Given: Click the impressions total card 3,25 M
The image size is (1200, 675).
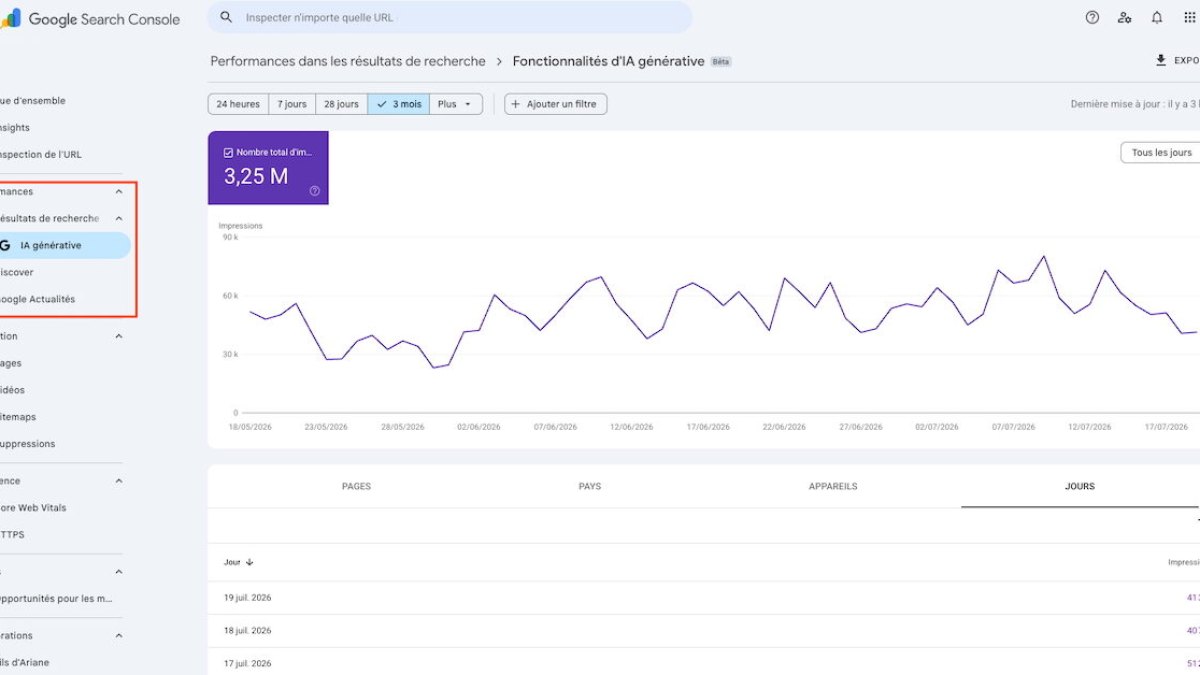Looking at the screenshot, I should (268, 168).
